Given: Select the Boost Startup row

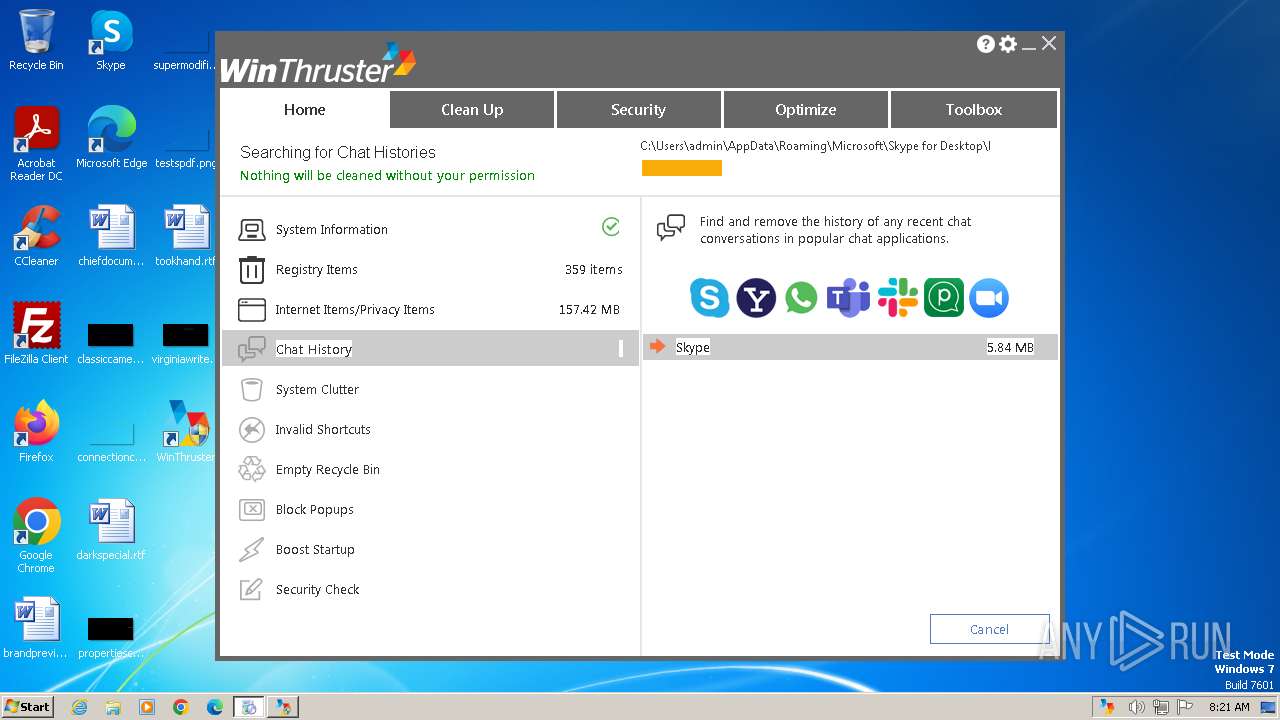Looking at the screenshot, I should [430, 549].
